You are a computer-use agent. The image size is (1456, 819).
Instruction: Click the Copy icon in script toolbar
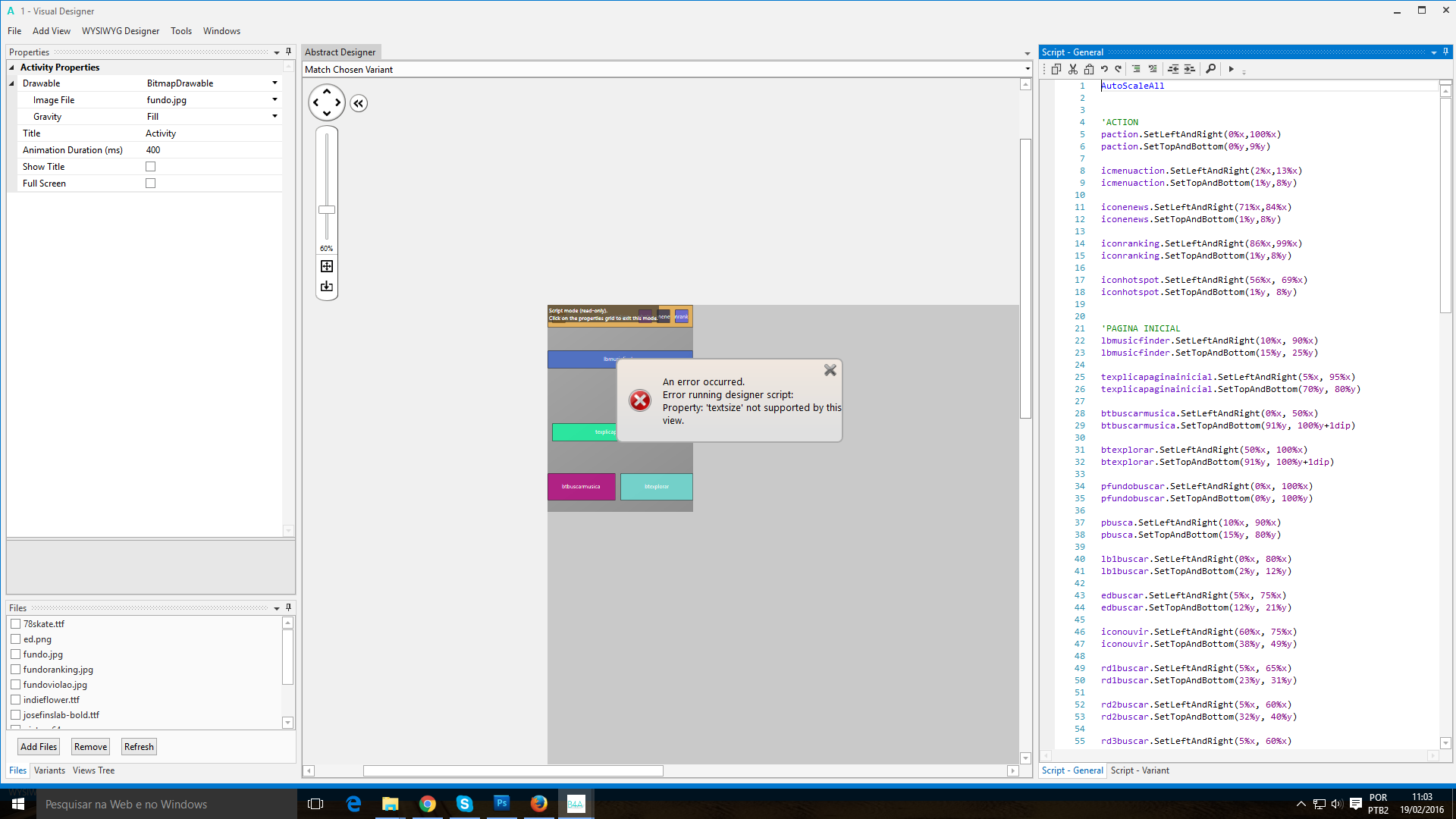tap(1056, 69)
